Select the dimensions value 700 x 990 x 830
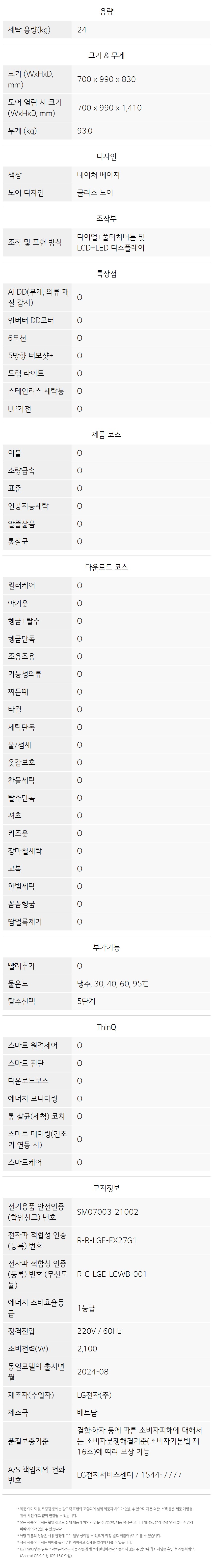 pos(106,79)
